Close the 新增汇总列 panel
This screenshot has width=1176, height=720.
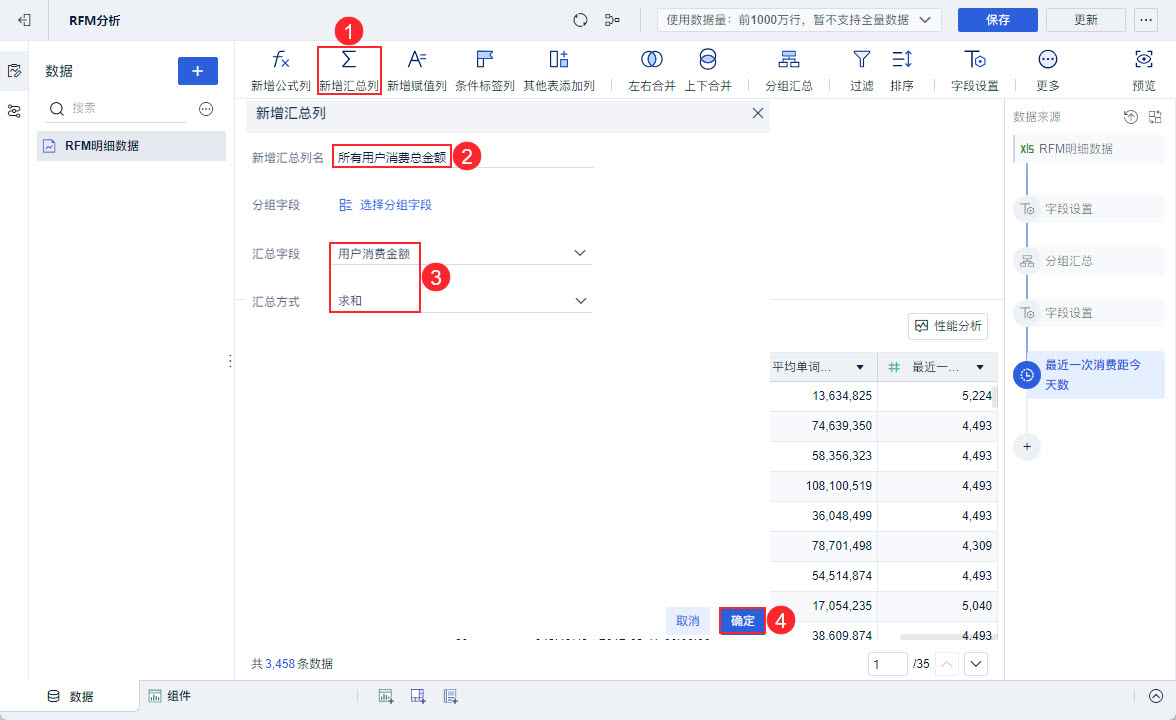point(758,113)
